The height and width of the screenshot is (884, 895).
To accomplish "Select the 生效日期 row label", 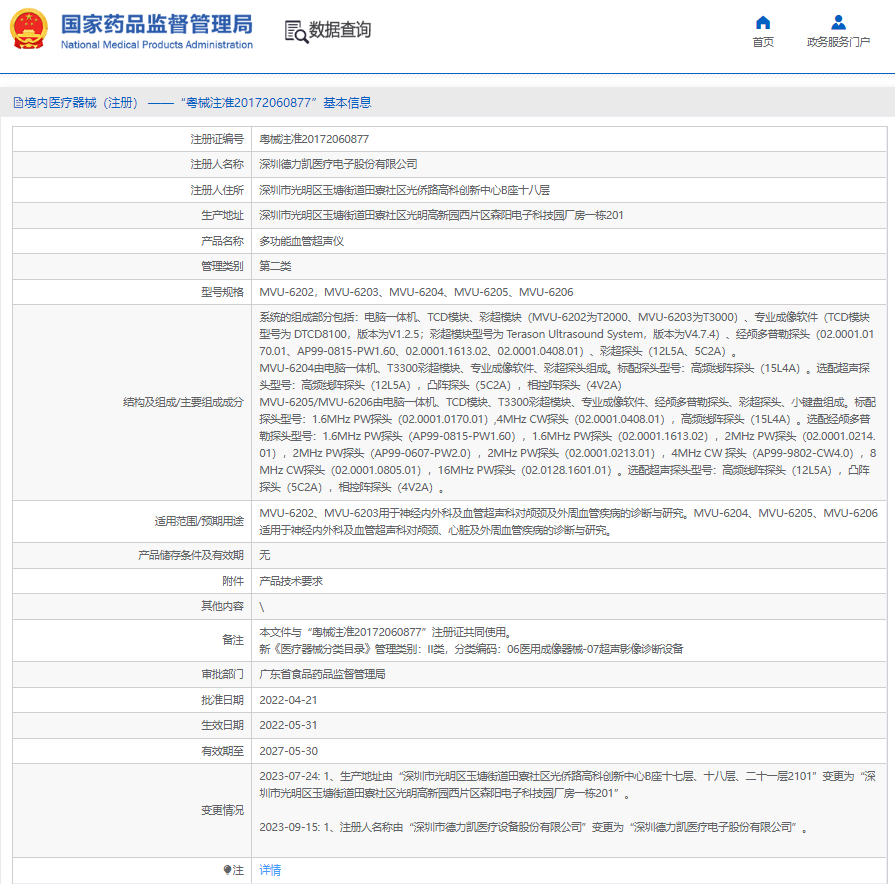I will point(222,725).
